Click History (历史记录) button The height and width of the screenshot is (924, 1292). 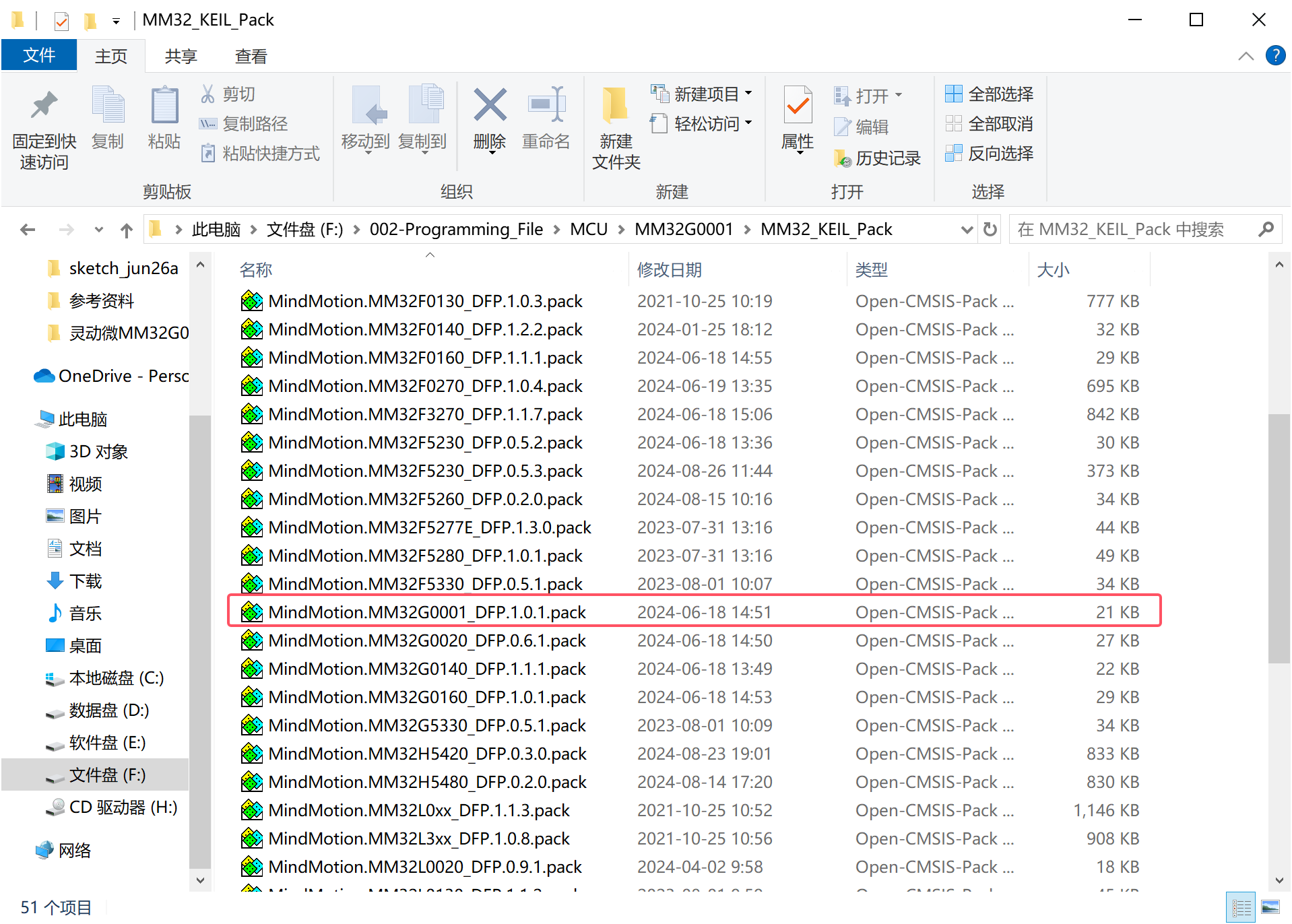click(878, 158)
